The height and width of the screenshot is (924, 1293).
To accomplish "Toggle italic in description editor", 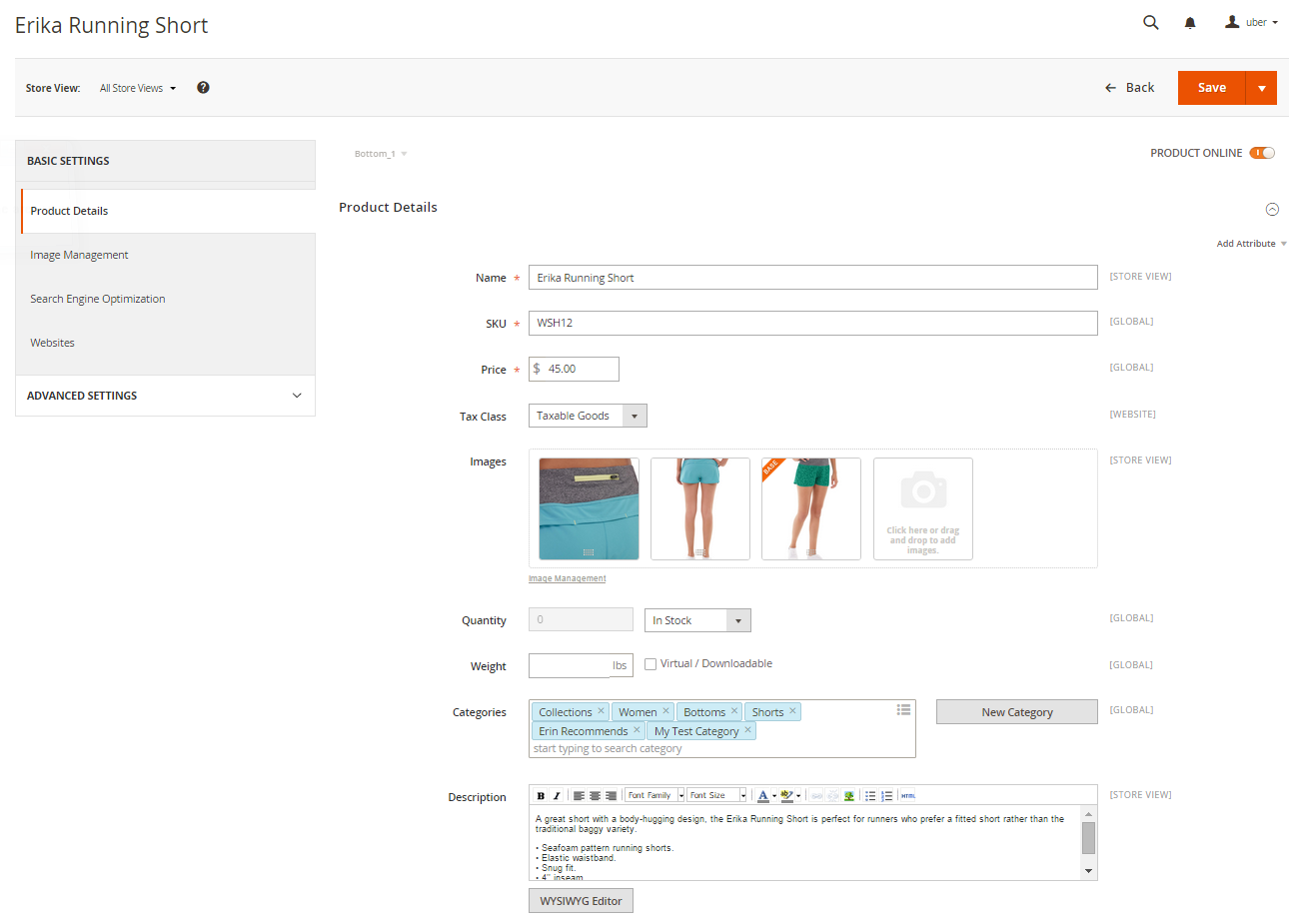I will coord(557,795).
